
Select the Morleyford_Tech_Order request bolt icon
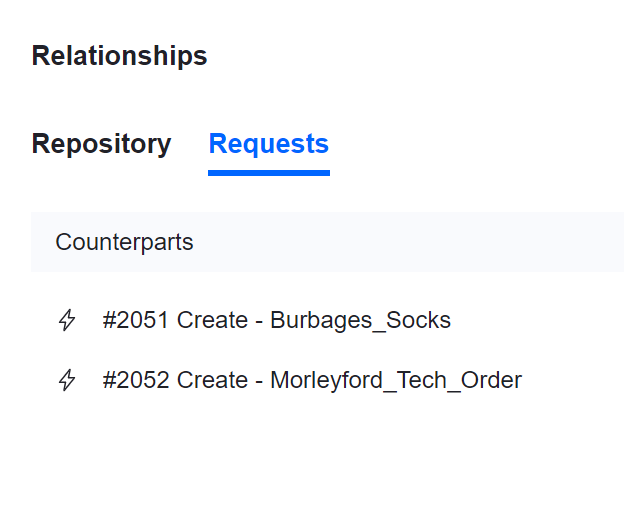coord(67,381)
